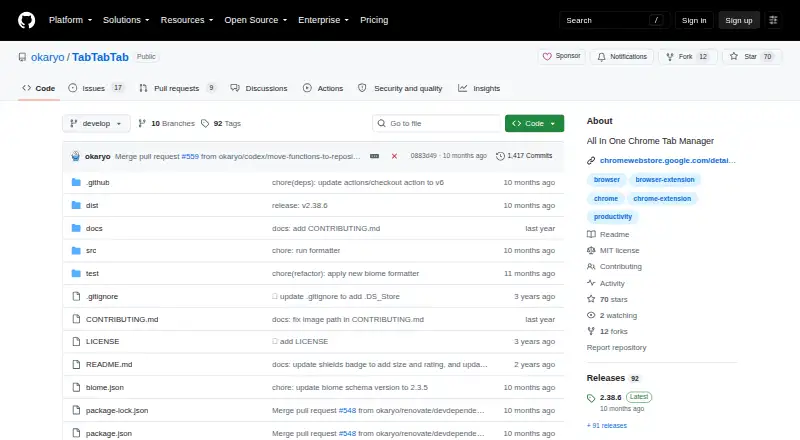Open okaryo avatar in commit row
Screen dimensions: 800x440
pyautogui.click(x=76, y=156)
